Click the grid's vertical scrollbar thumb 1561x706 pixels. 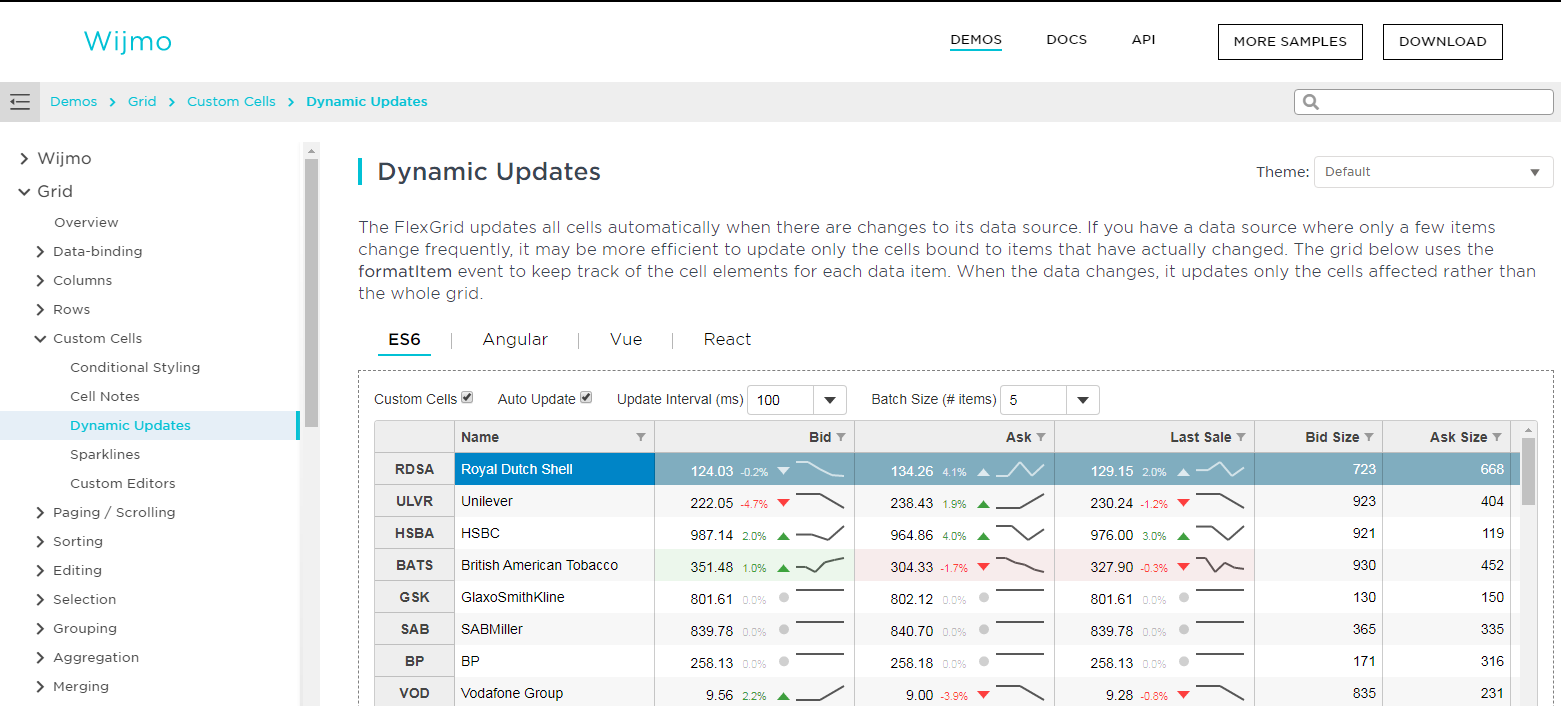(1527, 470)
